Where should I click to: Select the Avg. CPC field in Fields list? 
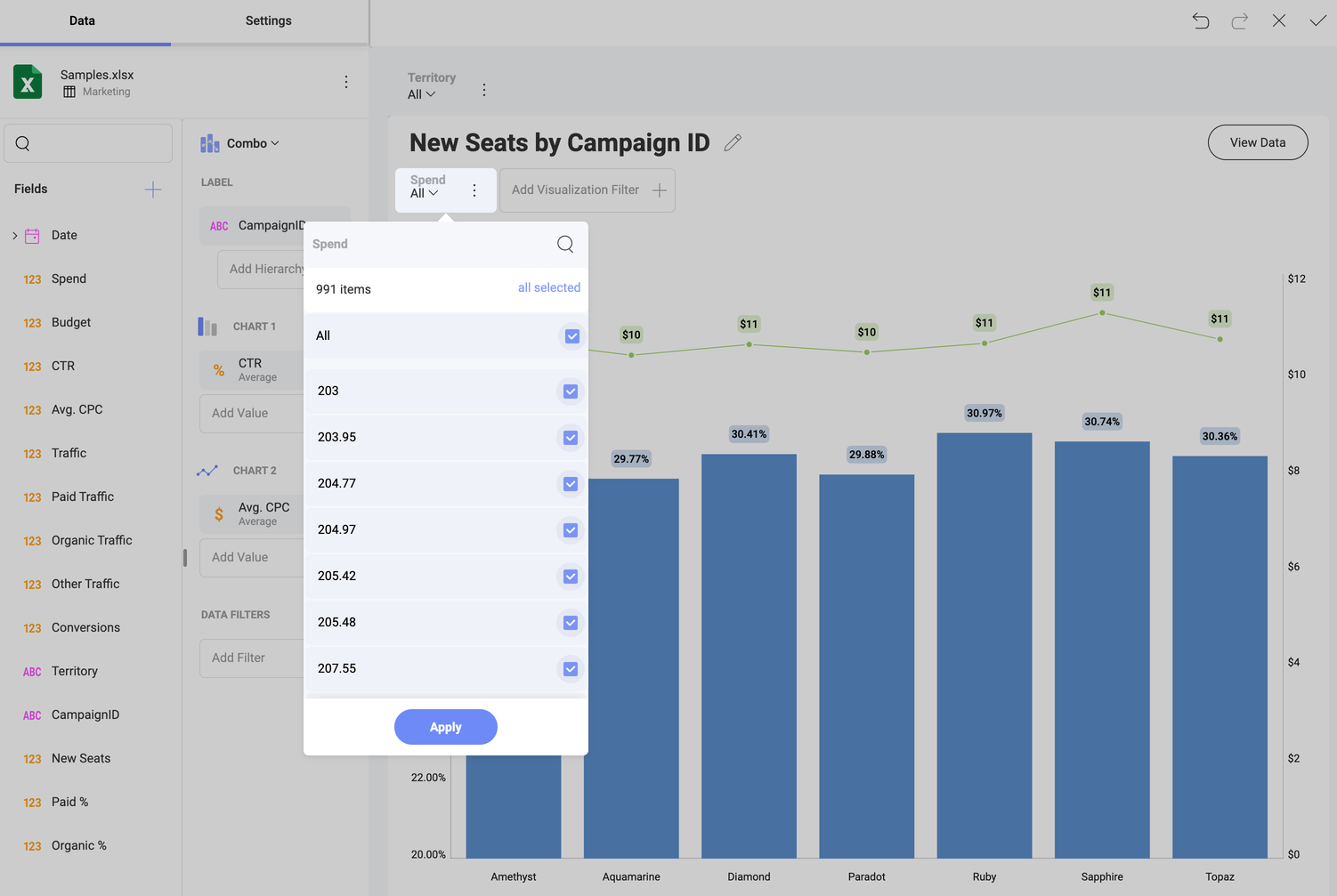click(77, 409)
